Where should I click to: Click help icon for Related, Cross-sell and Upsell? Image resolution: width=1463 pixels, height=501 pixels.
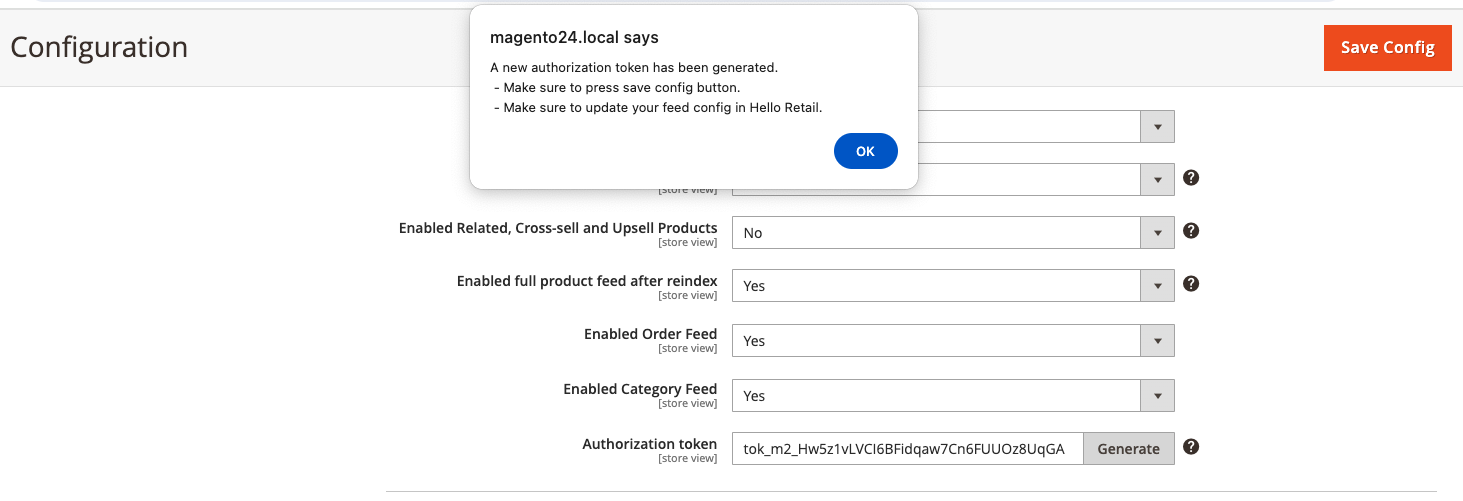tap(1191, 231)
